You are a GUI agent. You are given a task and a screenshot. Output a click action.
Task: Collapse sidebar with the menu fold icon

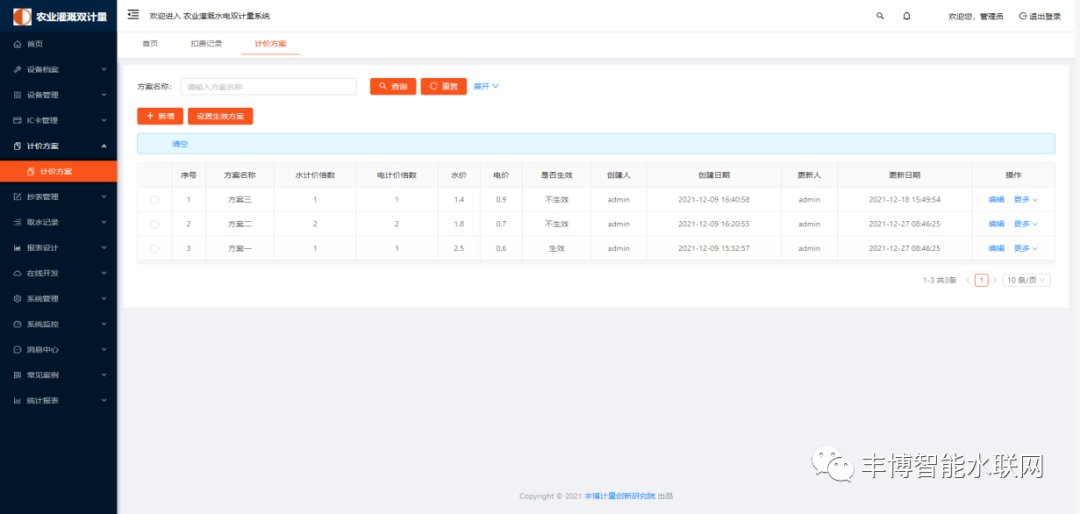pos(133,15)
